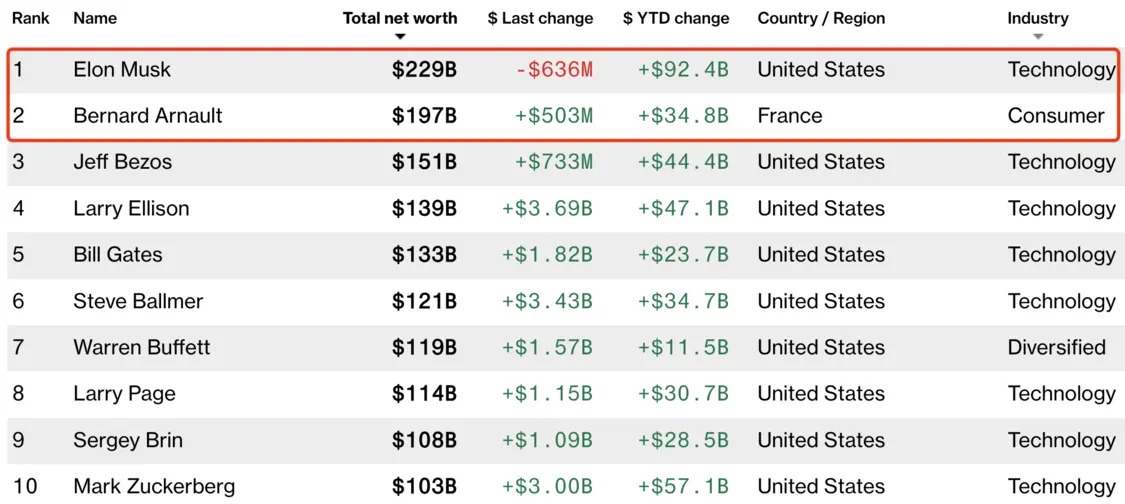
Task: Open Larry Ellison's entry
Action: (131, 209)
